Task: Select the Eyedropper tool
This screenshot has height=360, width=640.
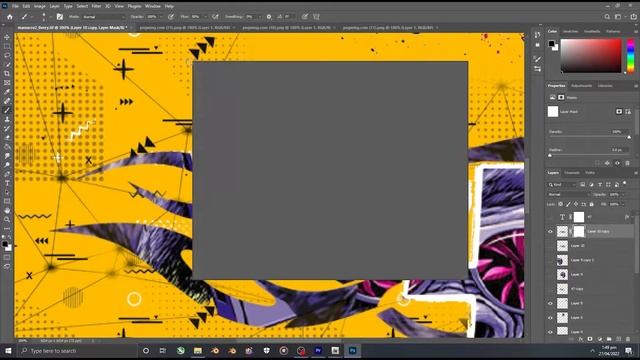Action: 7,92
